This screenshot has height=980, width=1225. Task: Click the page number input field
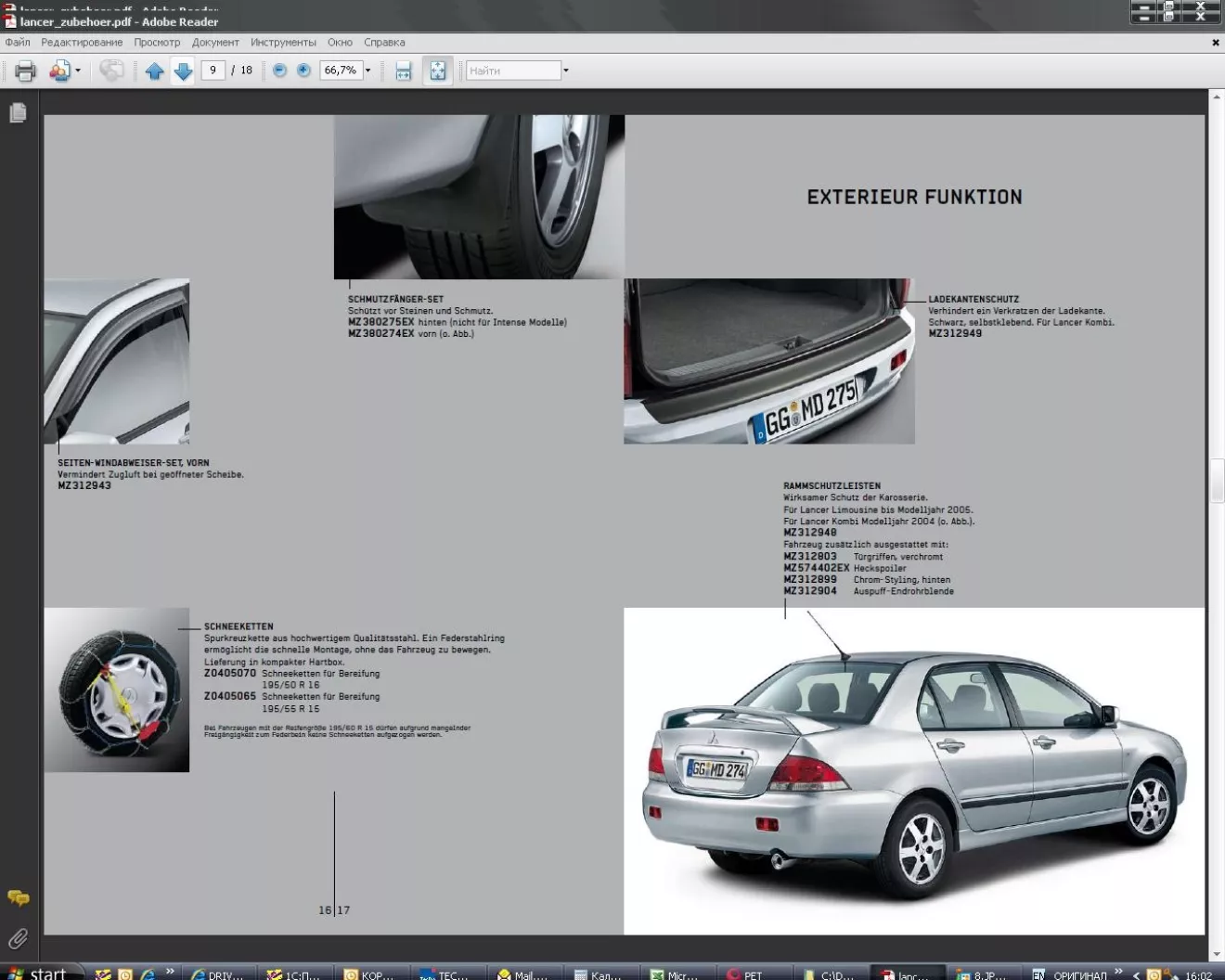tap(213, 71)
